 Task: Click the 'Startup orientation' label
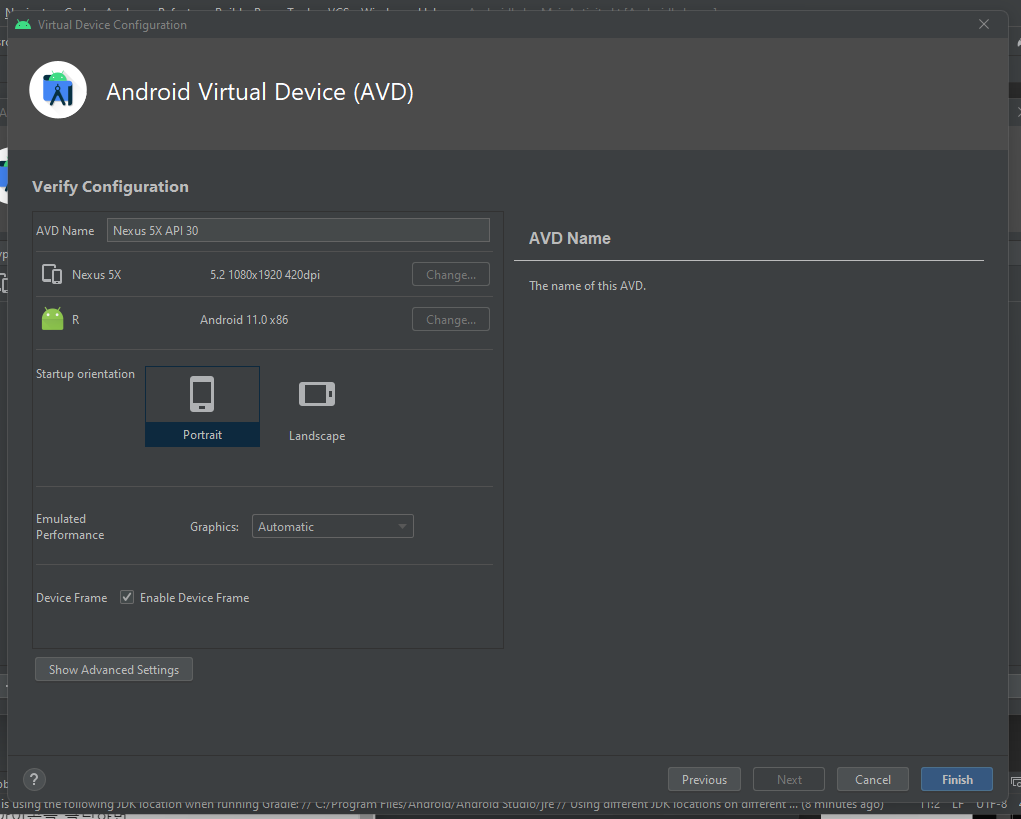(85, 374)
